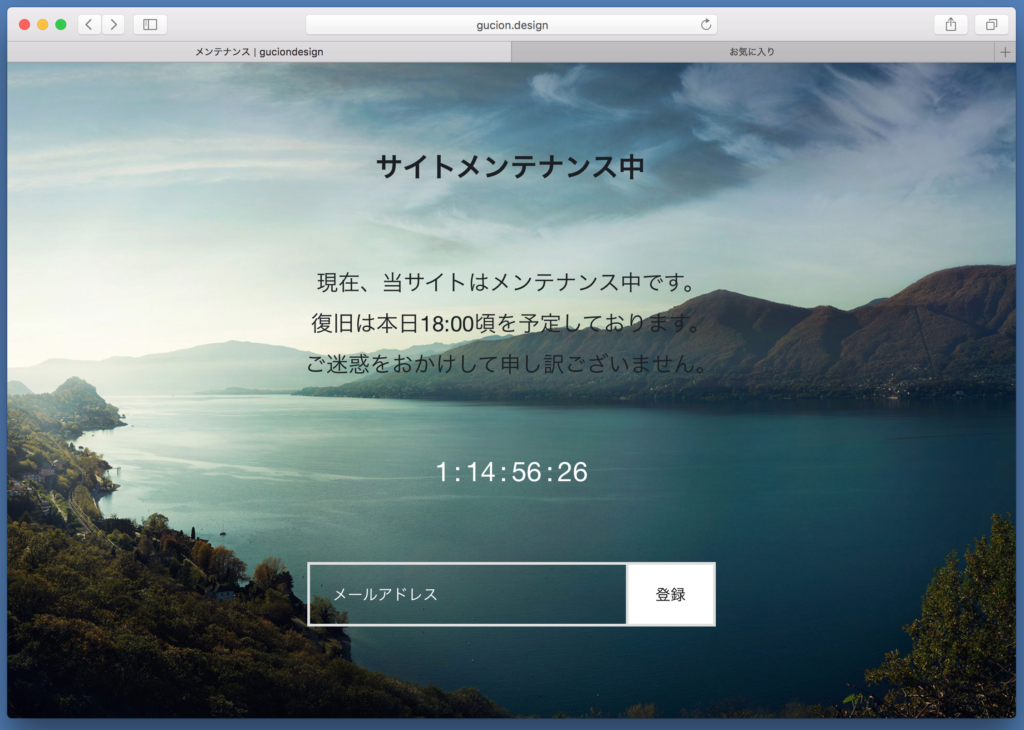The image size is (1024, 730).
Task: Click the gucion.design address bar
Action: point(511,25)
